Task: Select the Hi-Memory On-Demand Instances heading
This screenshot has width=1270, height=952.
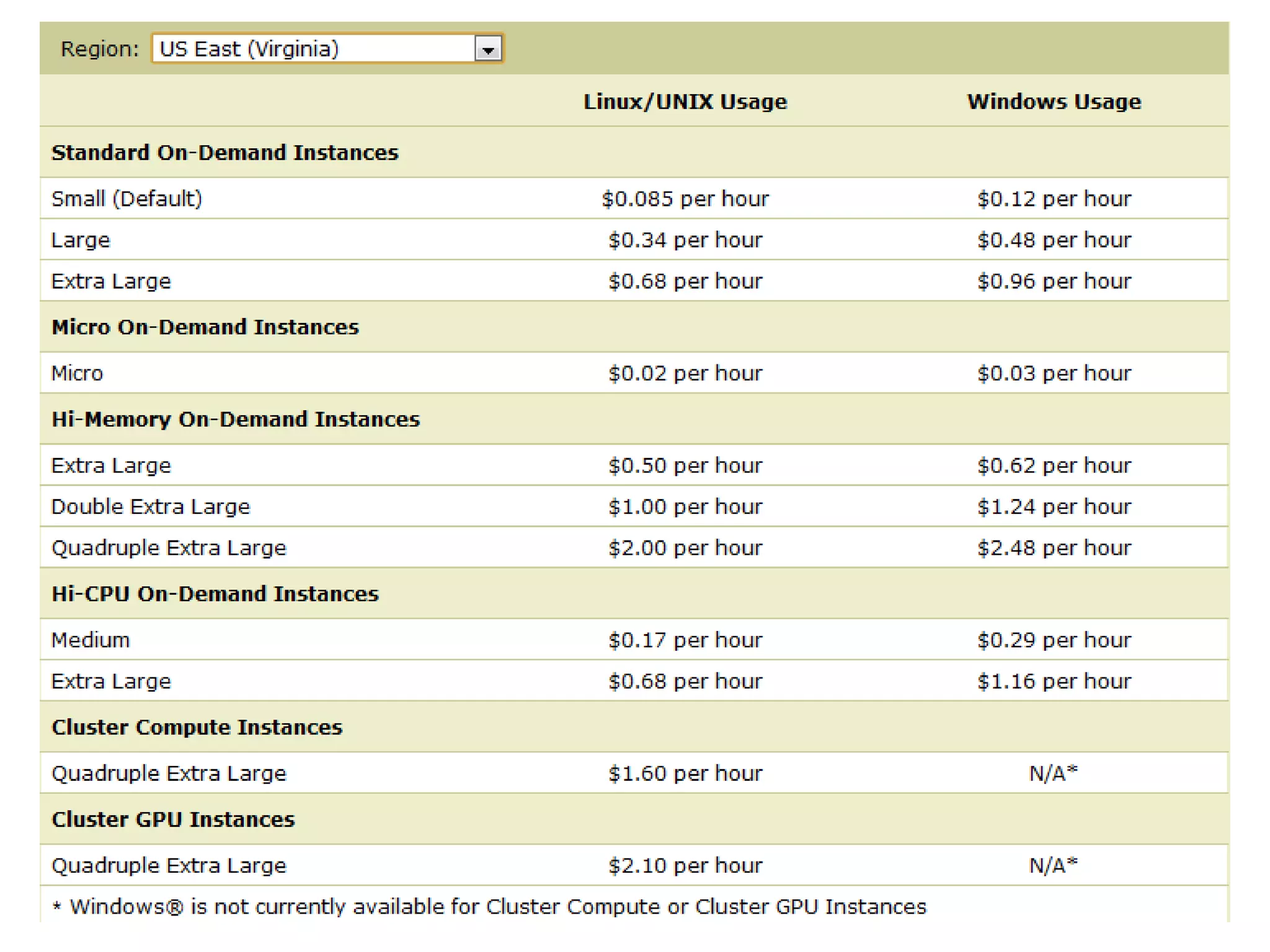Action: coord(236,420)
